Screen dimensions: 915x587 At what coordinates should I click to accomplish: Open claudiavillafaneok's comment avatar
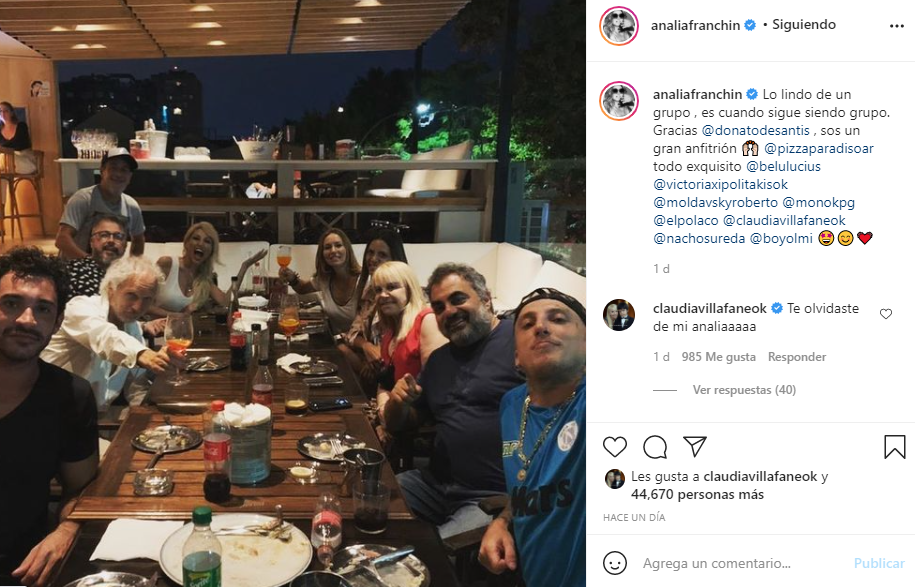tap(619, 315)
